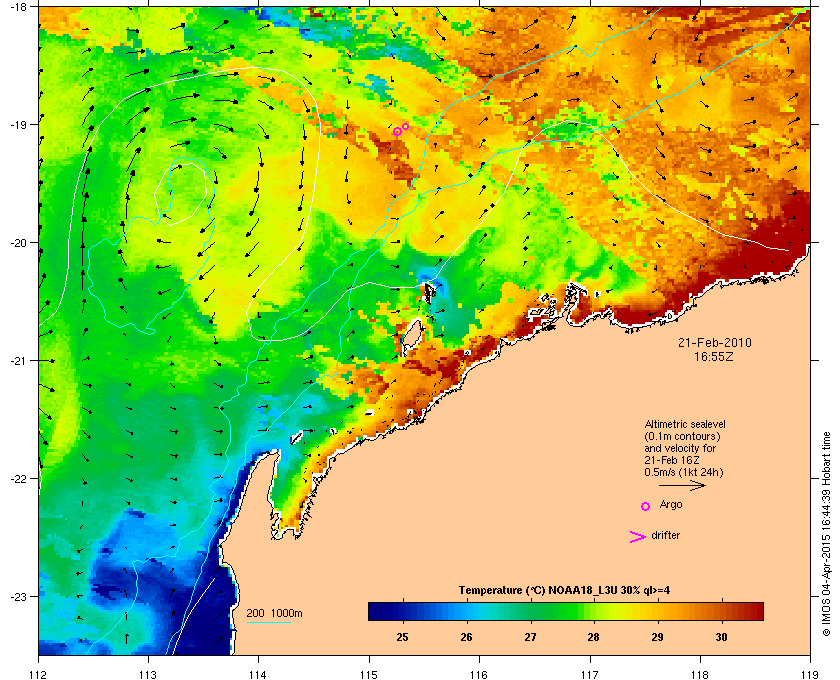Click the '21-Feb 16Z' legend line
The image size is (840, 680).
(672, 461)
